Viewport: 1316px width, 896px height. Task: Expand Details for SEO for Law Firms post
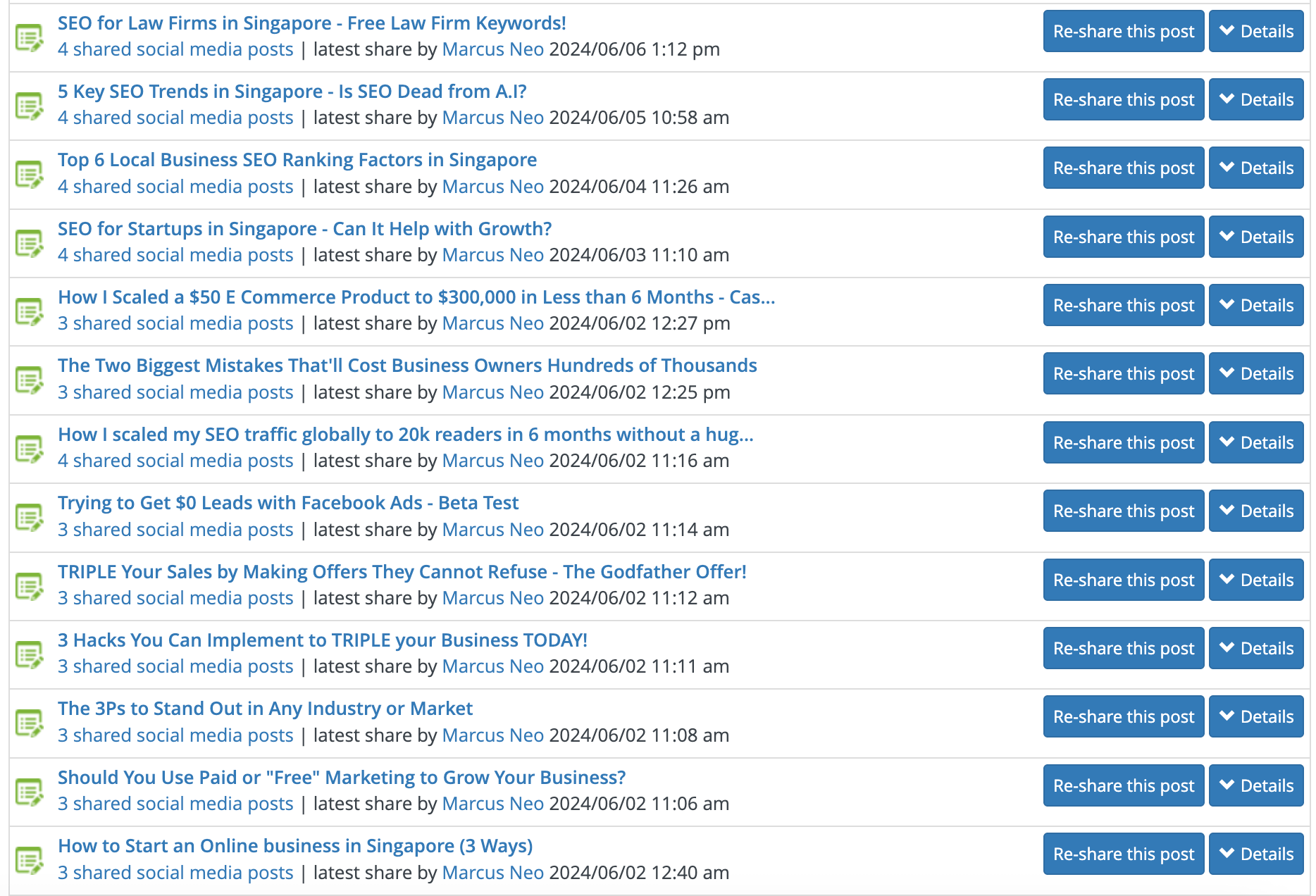(x=1255, y=32)
